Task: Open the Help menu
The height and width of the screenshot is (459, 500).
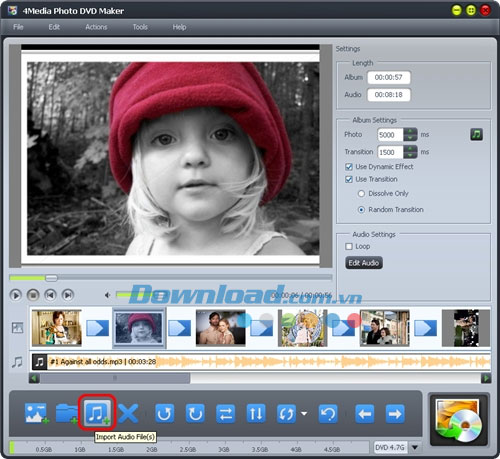Action: point(179,27)
